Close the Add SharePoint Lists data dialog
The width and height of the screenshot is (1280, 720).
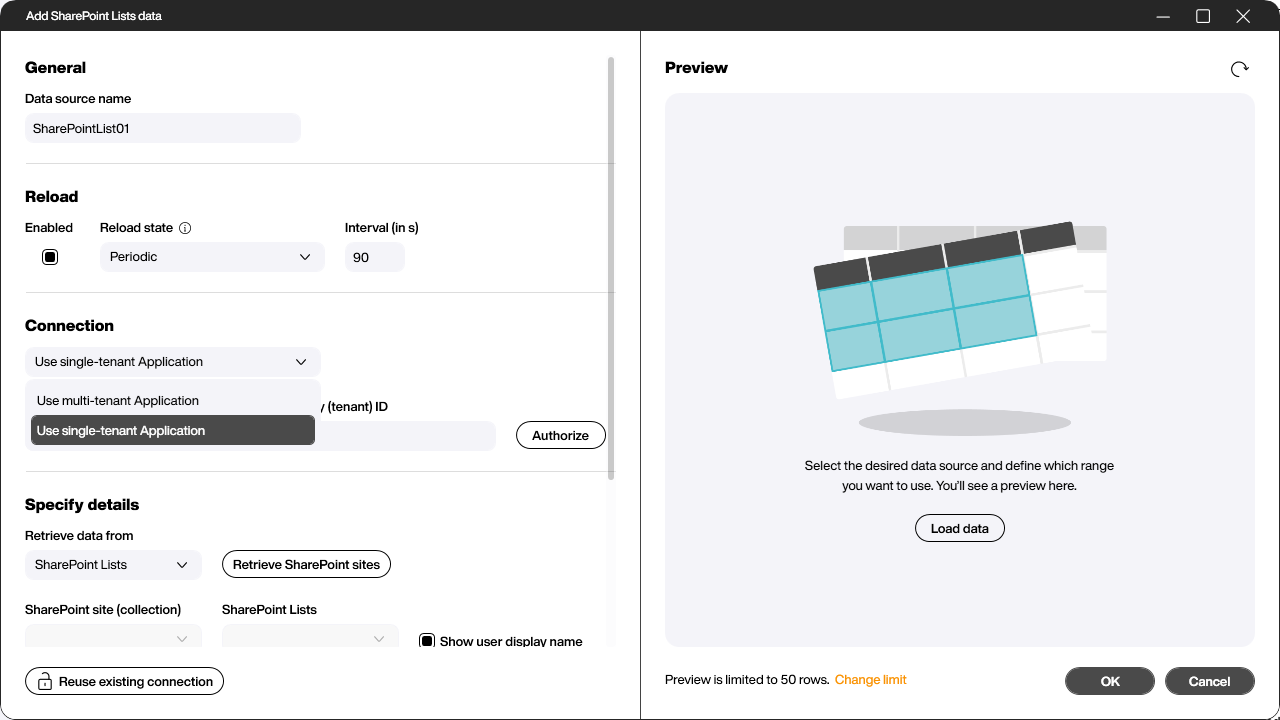1243,16
